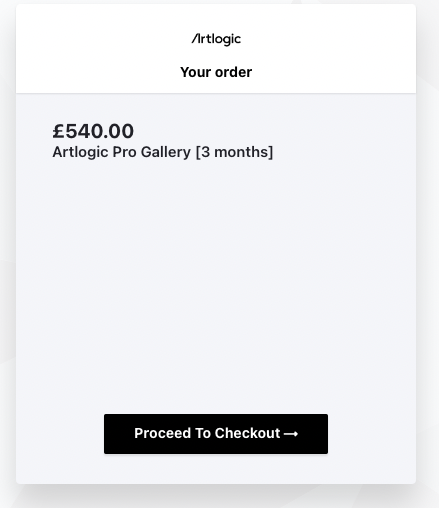Click the .00 decimals of the price
The height and width of the screenshot is (508, 439).
[118, 131]
